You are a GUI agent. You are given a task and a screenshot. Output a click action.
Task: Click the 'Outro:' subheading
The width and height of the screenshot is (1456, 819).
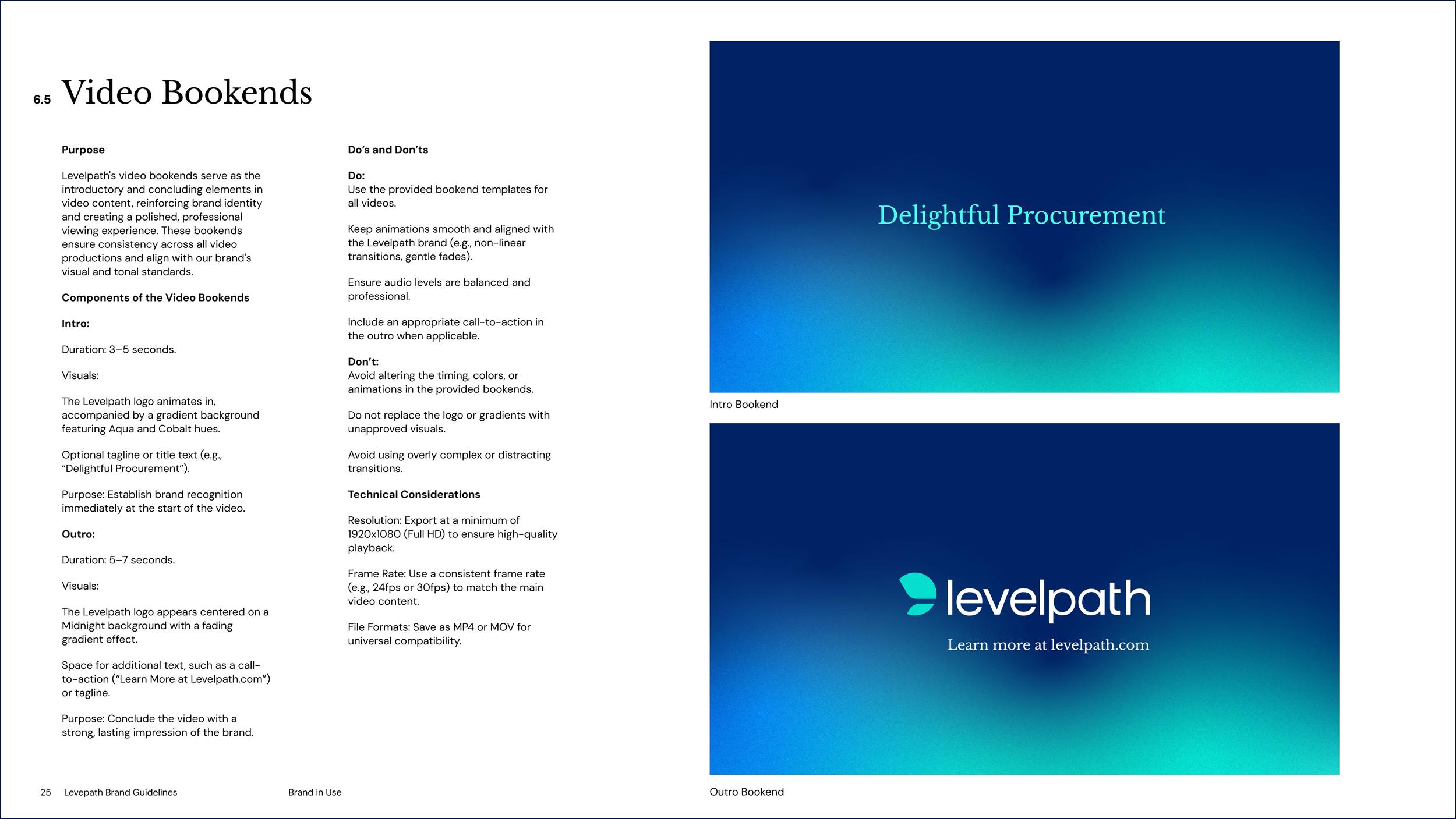(78, 534)
